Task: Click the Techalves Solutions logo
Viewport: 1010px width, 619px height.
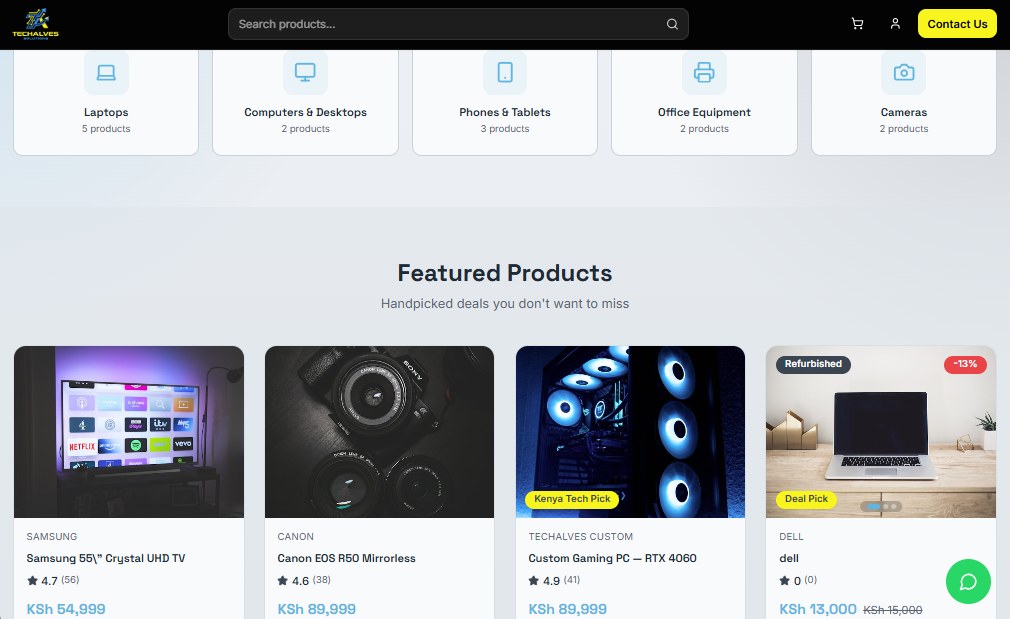Action: [35, 24]
